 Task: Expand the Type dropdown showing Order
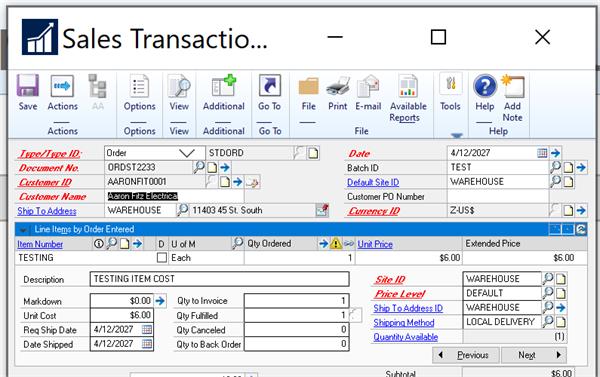tap(187, 153)
